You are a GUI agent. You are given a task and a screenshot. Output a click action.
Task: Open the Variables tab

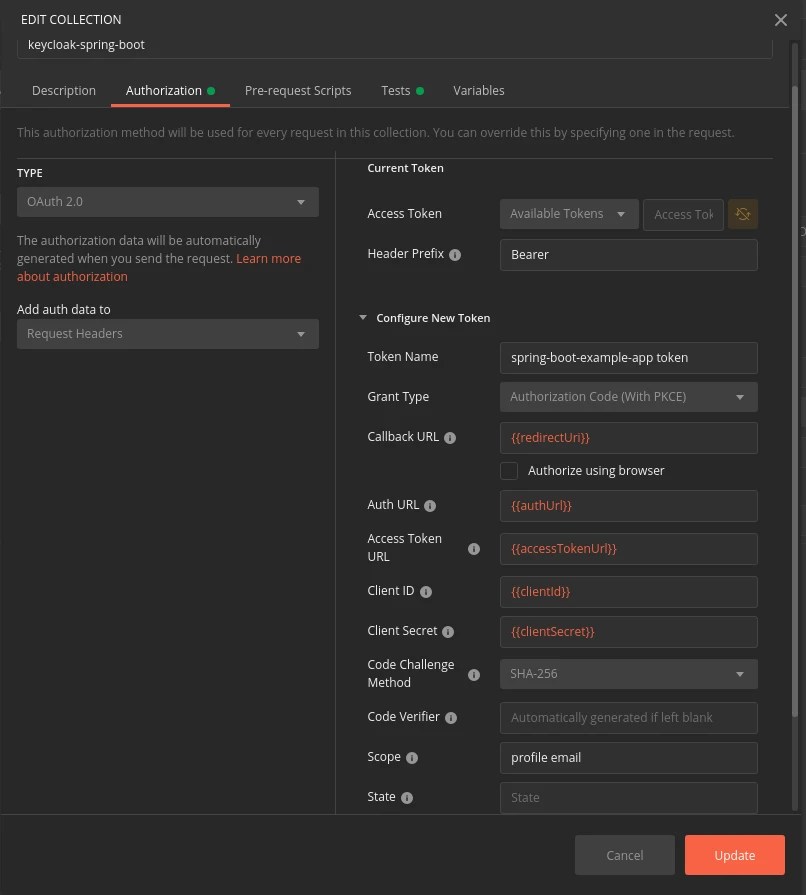pos(478,90)
